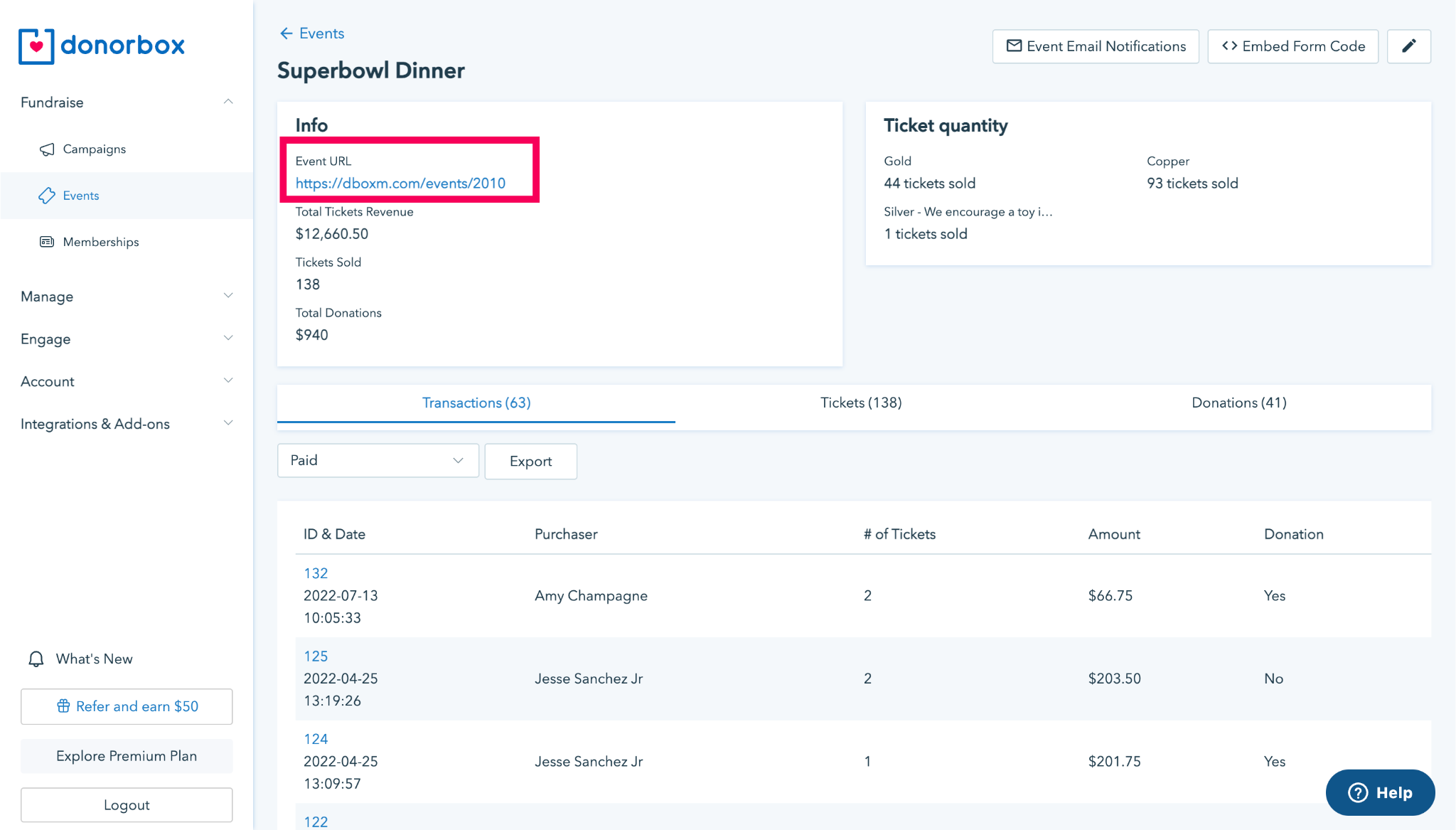Click the Silver ticket type label
The height and width of the screenshot is (830, 1456).
pyautogui.click(x=968, y=212)
